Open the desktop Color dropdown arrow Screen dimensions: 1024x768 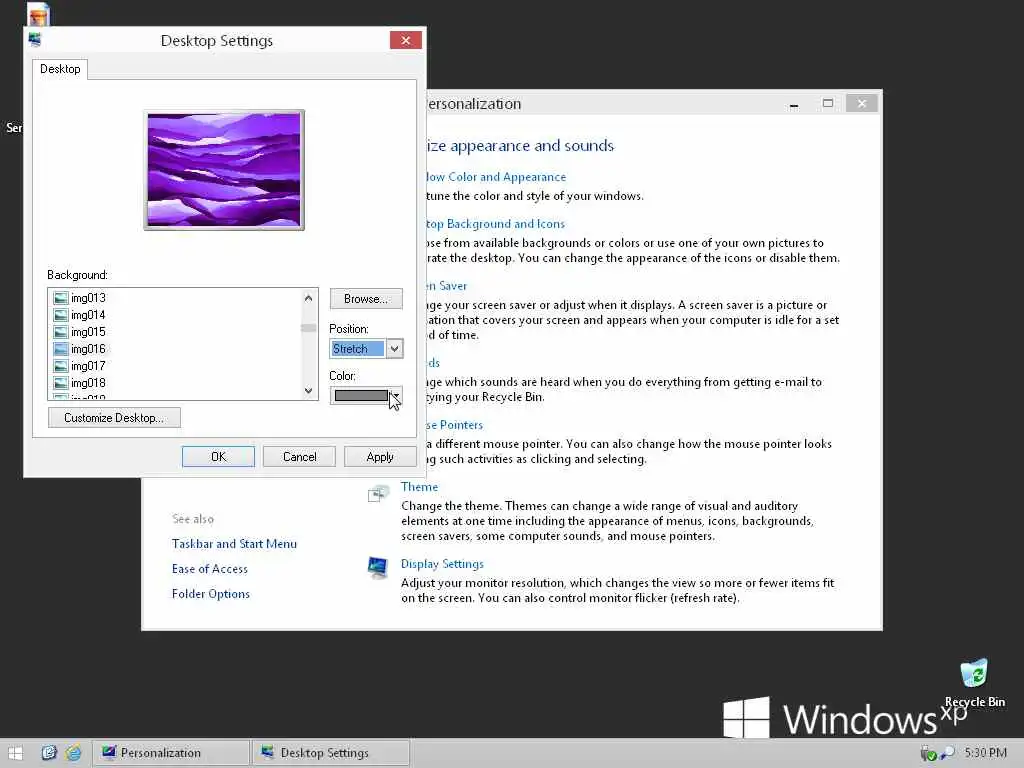pos(395,395)
